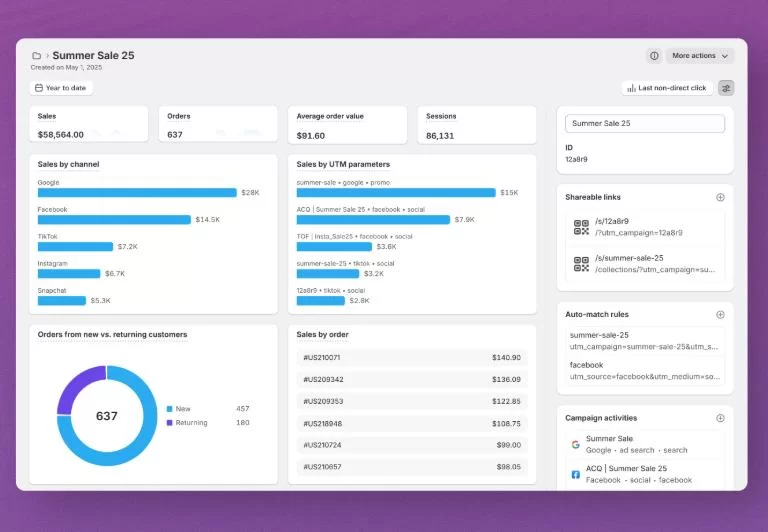Screen dimensions: 768x532
Task: Open the Sales metric card
Action: [x=88, y=125]
